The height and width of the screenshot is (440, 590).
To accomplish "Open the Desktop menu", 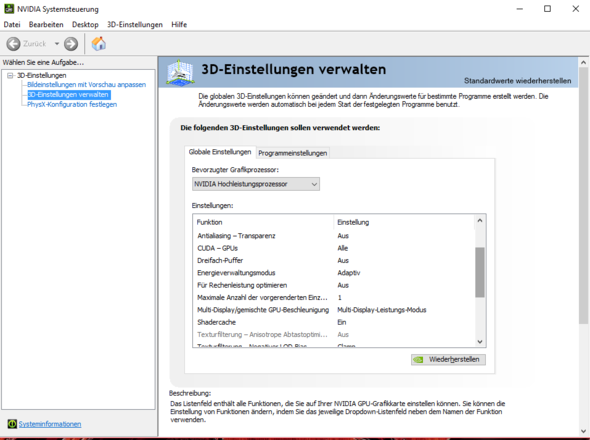I will (x=85, y=24).
